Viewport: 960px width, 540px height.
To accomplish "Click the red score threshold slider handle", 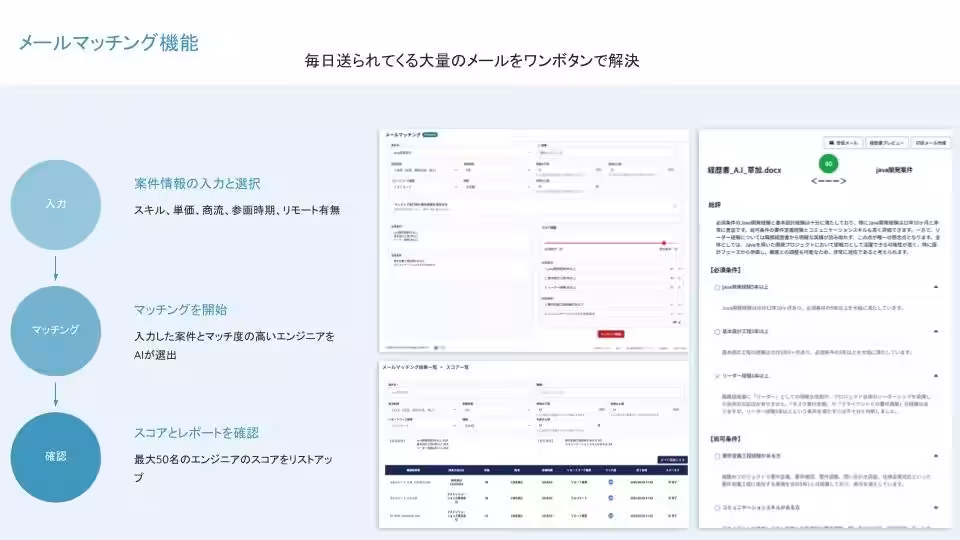I will coord(664,243).
